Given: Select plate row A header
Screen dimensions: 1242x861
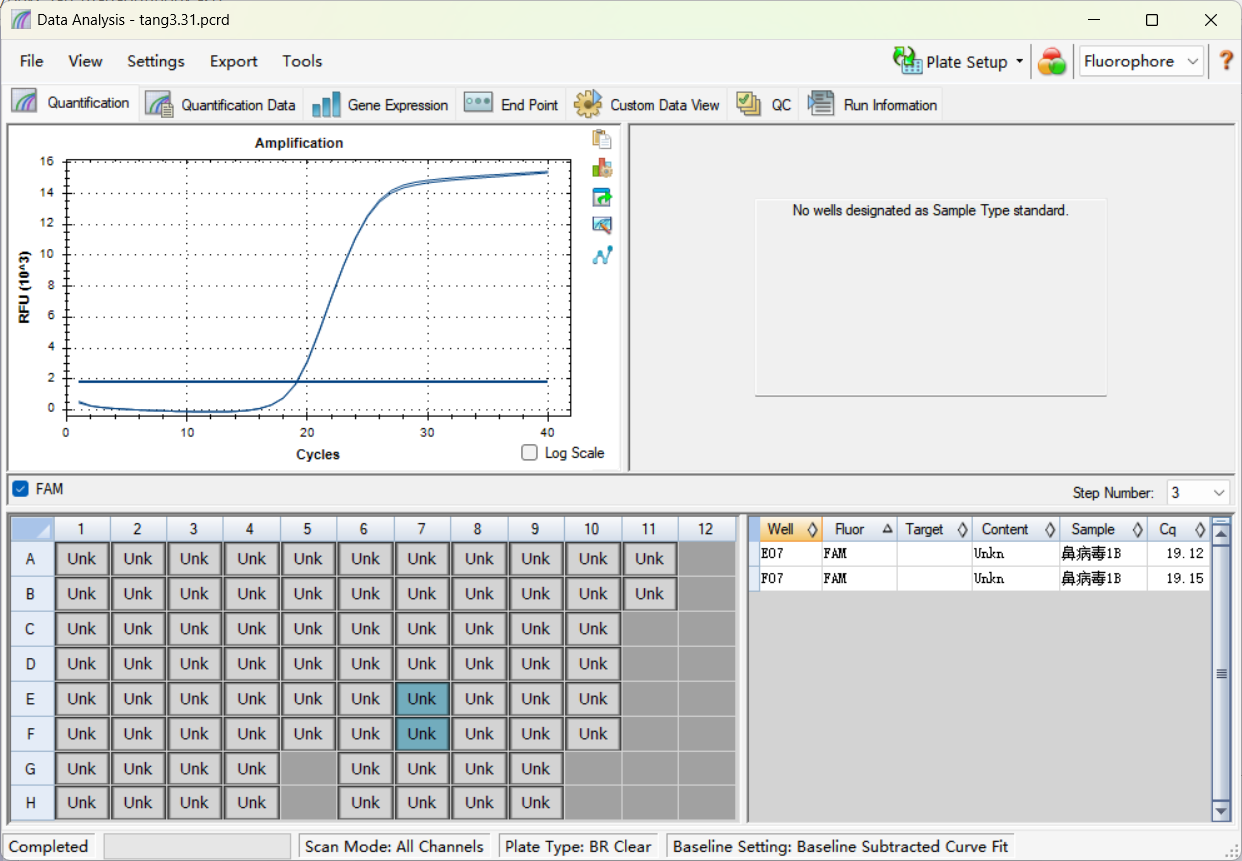Looking at the screenshot, I should click(x=31, y=559).
